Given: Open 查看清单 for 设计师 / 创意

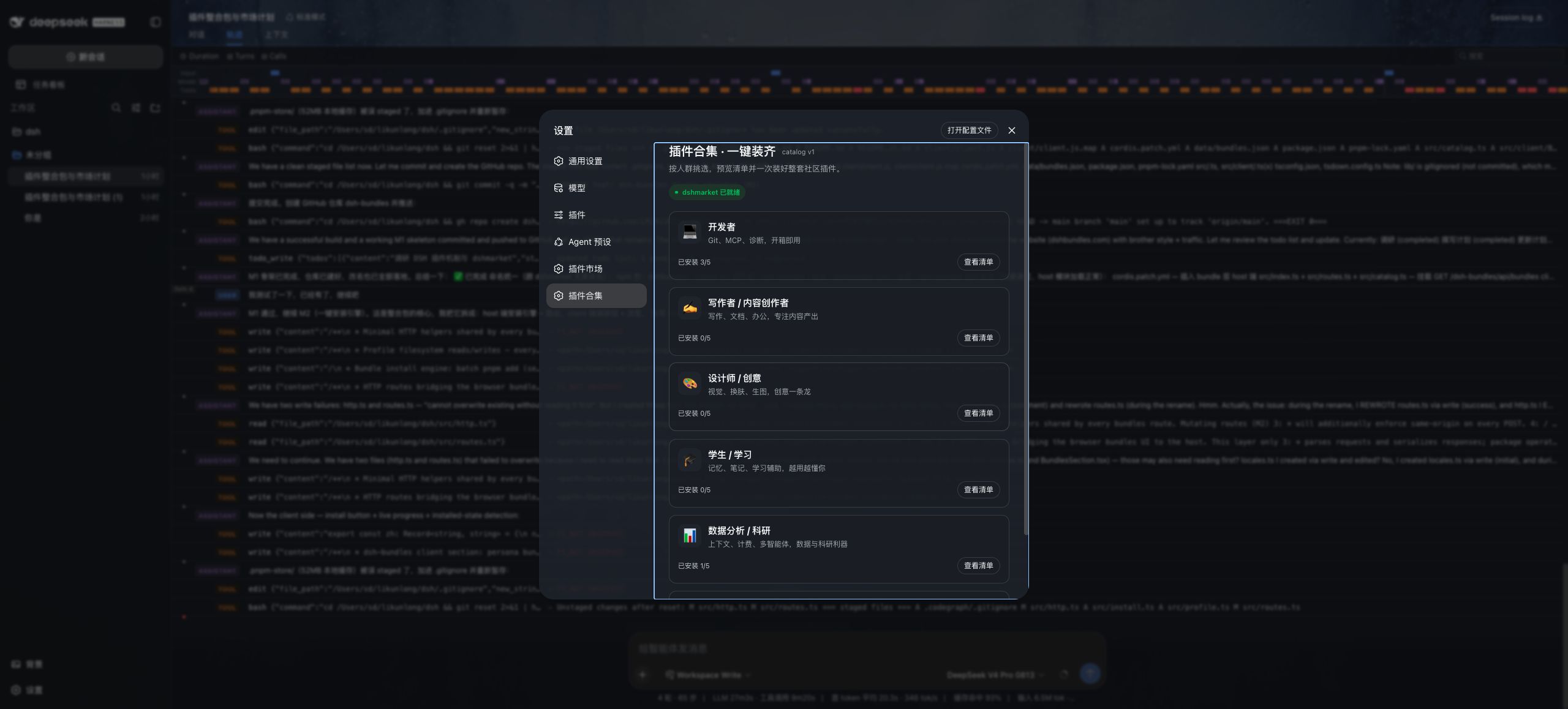Looking at the screenshot, I should tap(978, 413).
